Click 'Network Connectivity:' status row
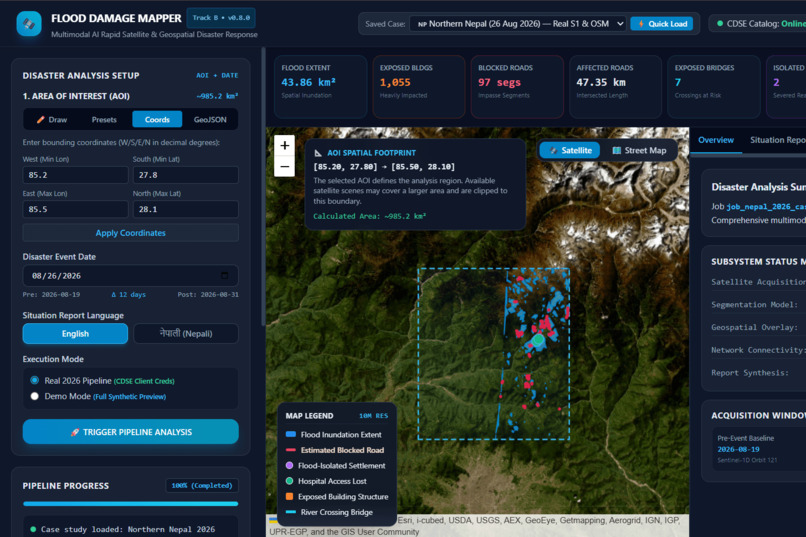Screen dimensions: 806x537 (x=759, y=350)
